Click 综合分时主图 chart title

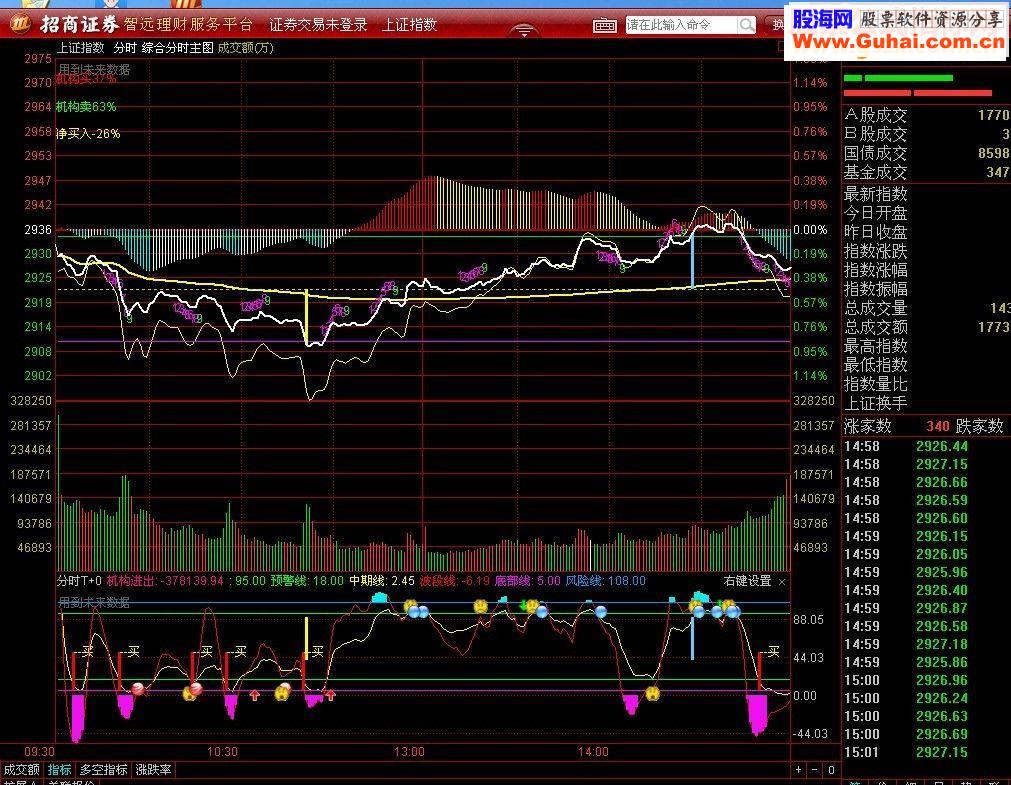point(177,48)
